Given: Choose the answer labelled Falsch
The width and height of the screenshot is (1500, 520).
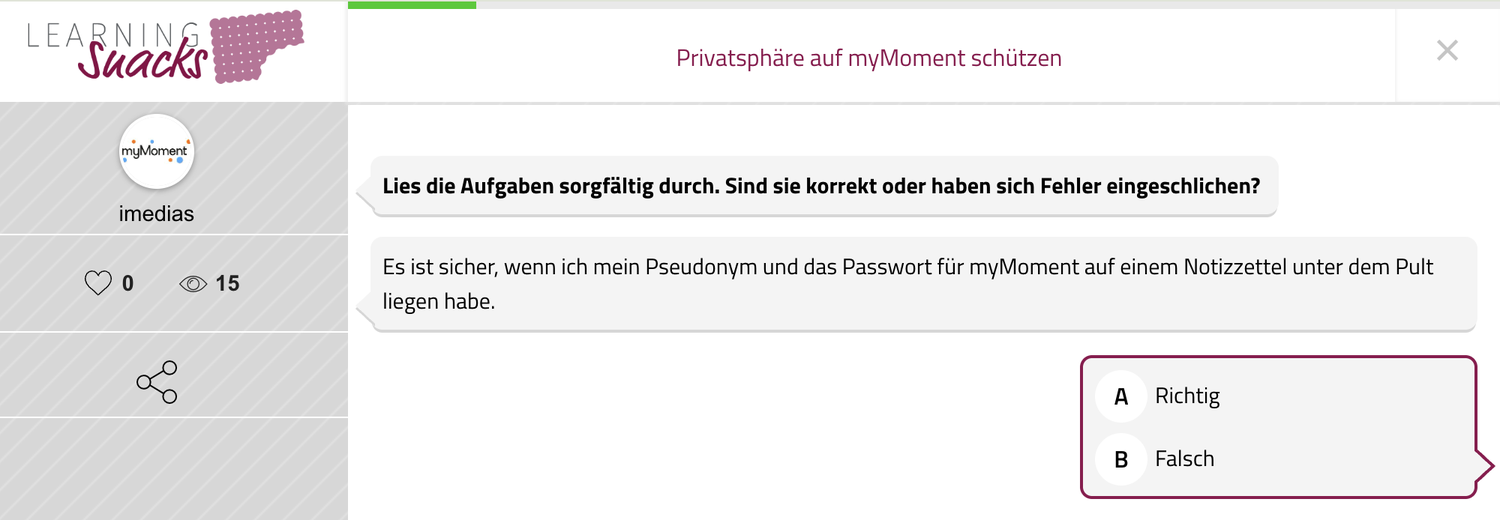Looking at the screenshot, I should pyautogui.click(x=1184, y=459).
